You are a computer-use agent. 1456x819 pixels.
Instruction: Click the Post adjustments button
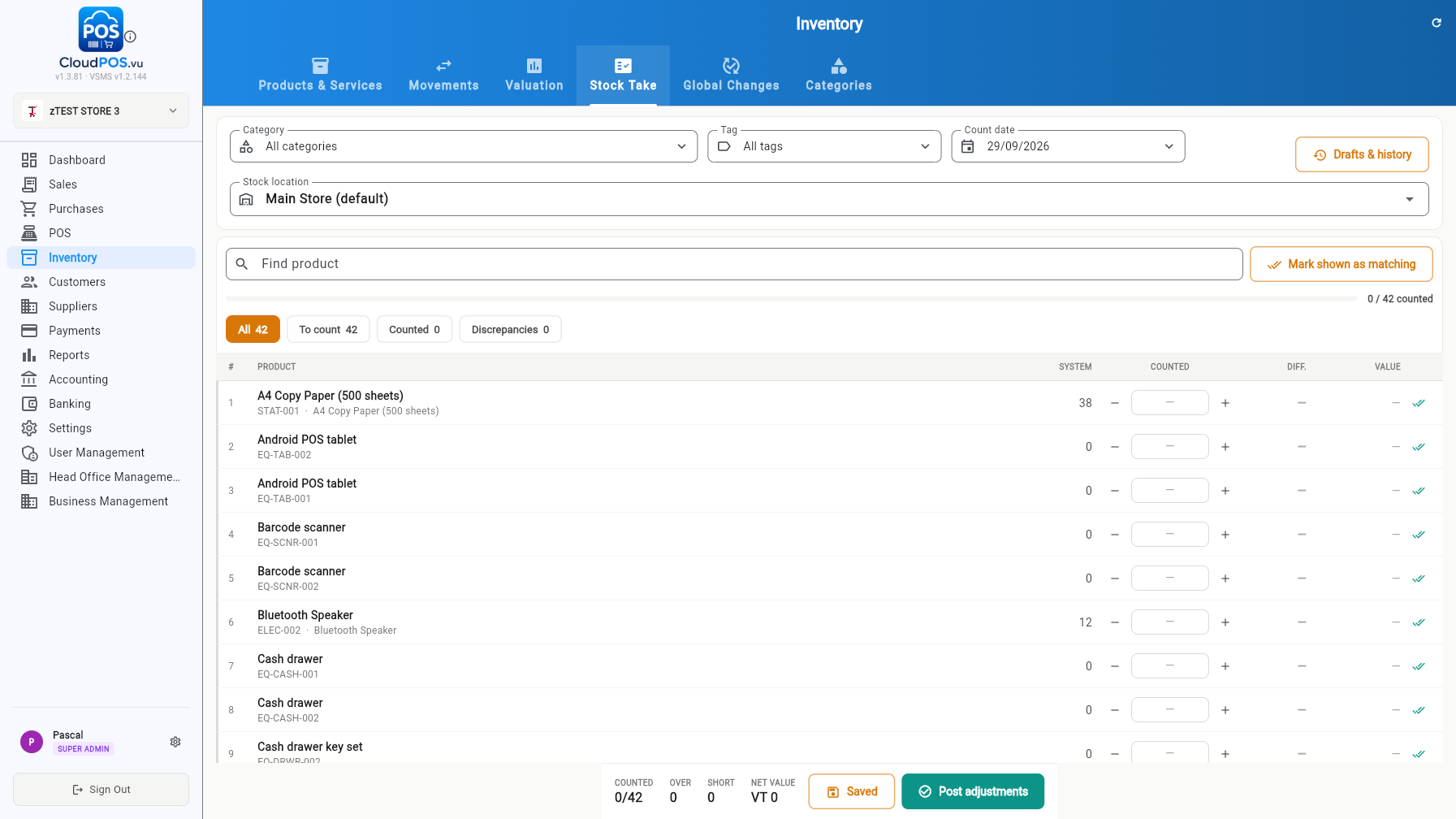click(973, 791)
